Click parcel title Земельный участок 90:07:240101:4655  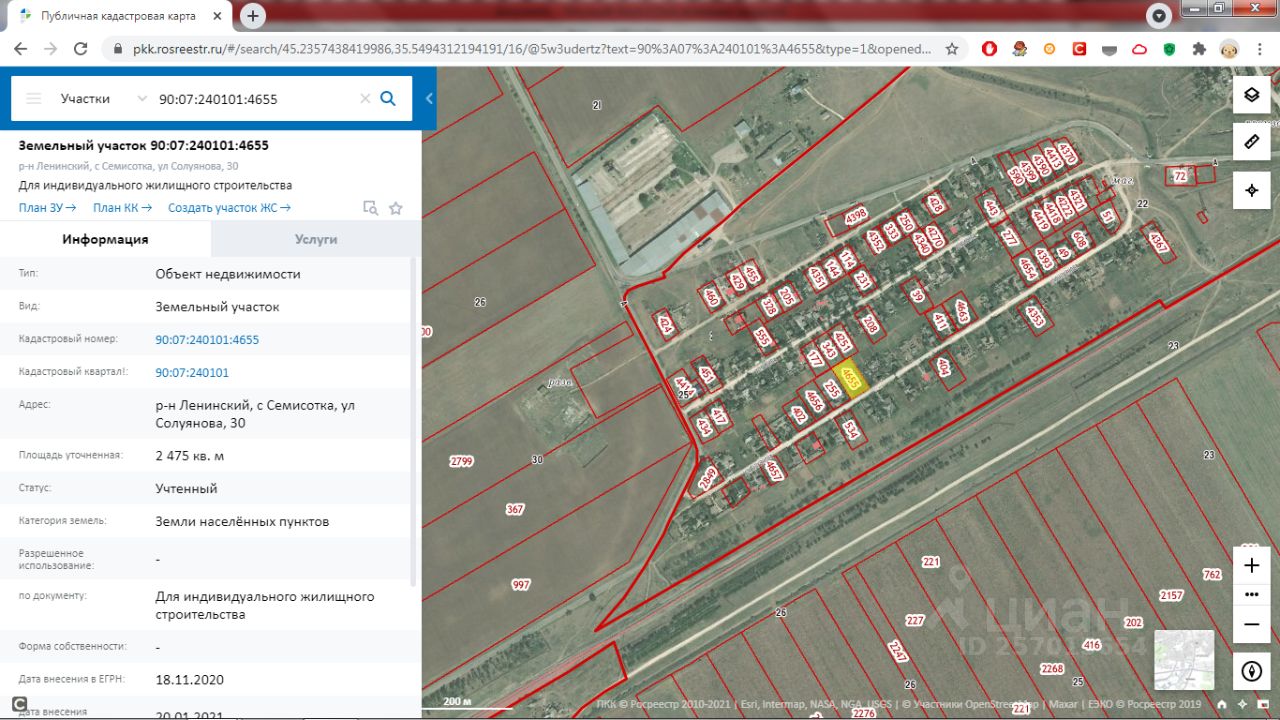[143, 146]
